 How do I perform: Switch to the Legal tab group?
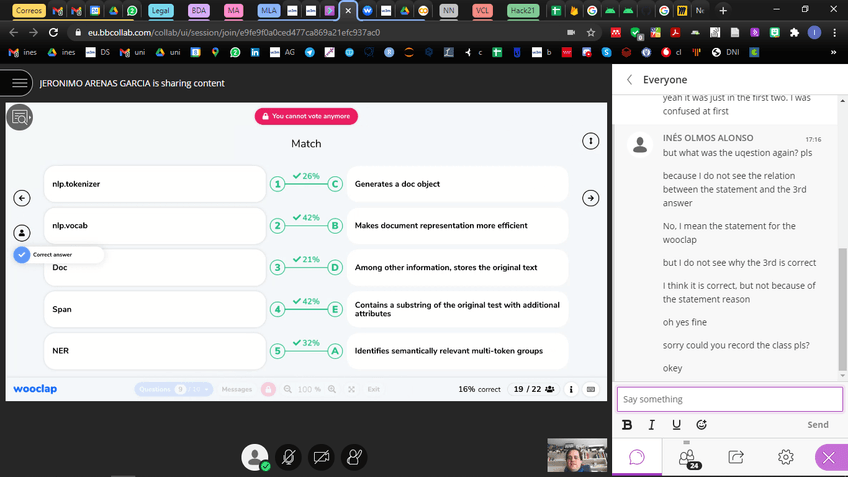161,10
